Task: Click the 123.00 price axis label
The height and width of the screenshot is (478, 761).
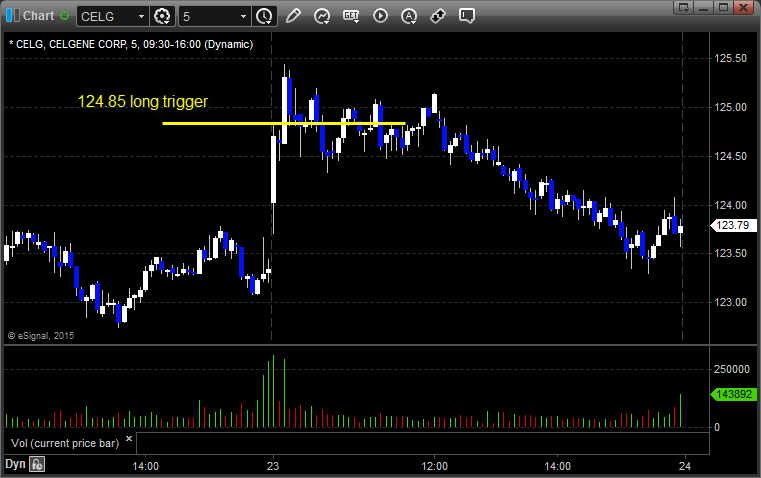Action: (x=730, y=302)
